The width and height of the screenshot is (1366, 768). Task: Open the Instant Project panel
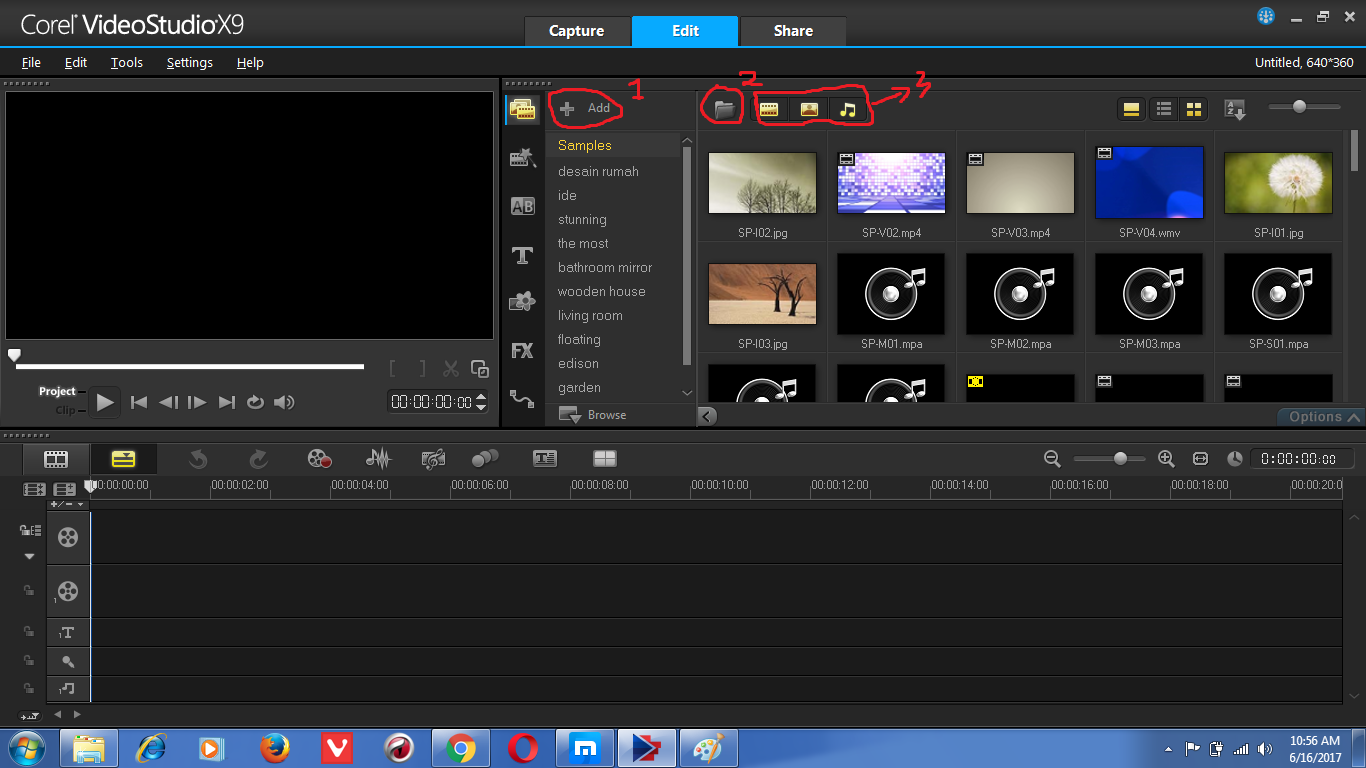(523, 158)
